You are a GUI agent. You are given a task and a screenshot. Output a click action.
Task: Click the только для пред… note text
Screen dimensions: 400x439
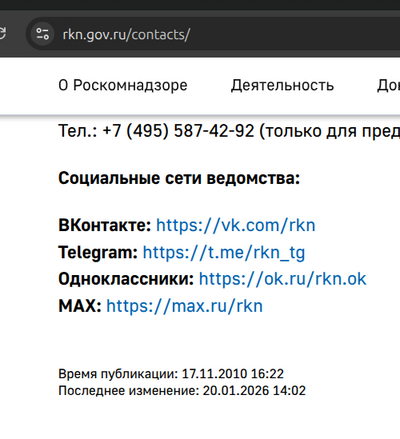coord(330,131)
